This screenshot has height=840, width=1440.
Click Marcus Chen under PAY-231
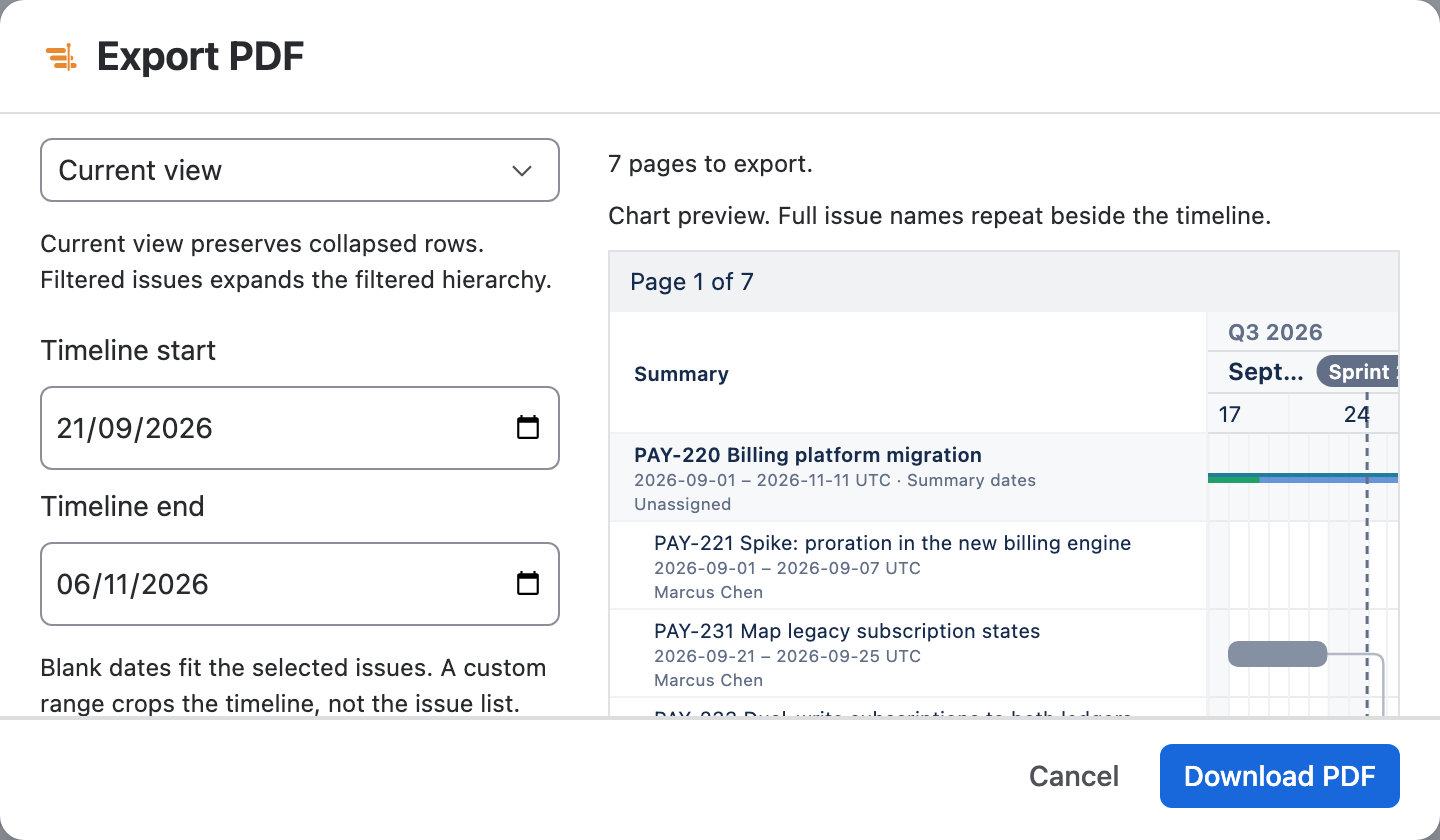[x=708, y=680]
